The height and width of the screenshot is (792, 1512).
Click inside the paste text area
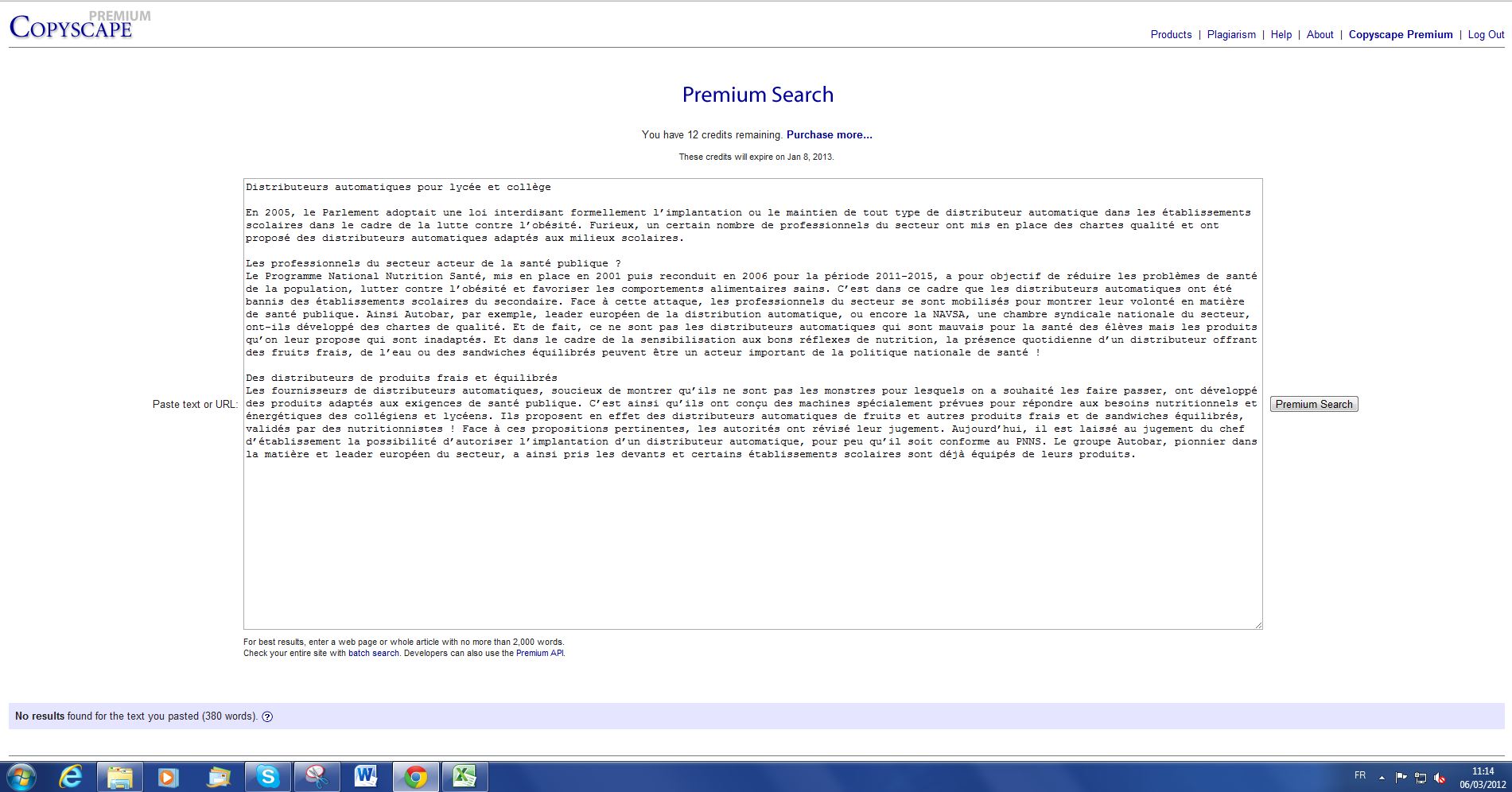tap(752, 541)
